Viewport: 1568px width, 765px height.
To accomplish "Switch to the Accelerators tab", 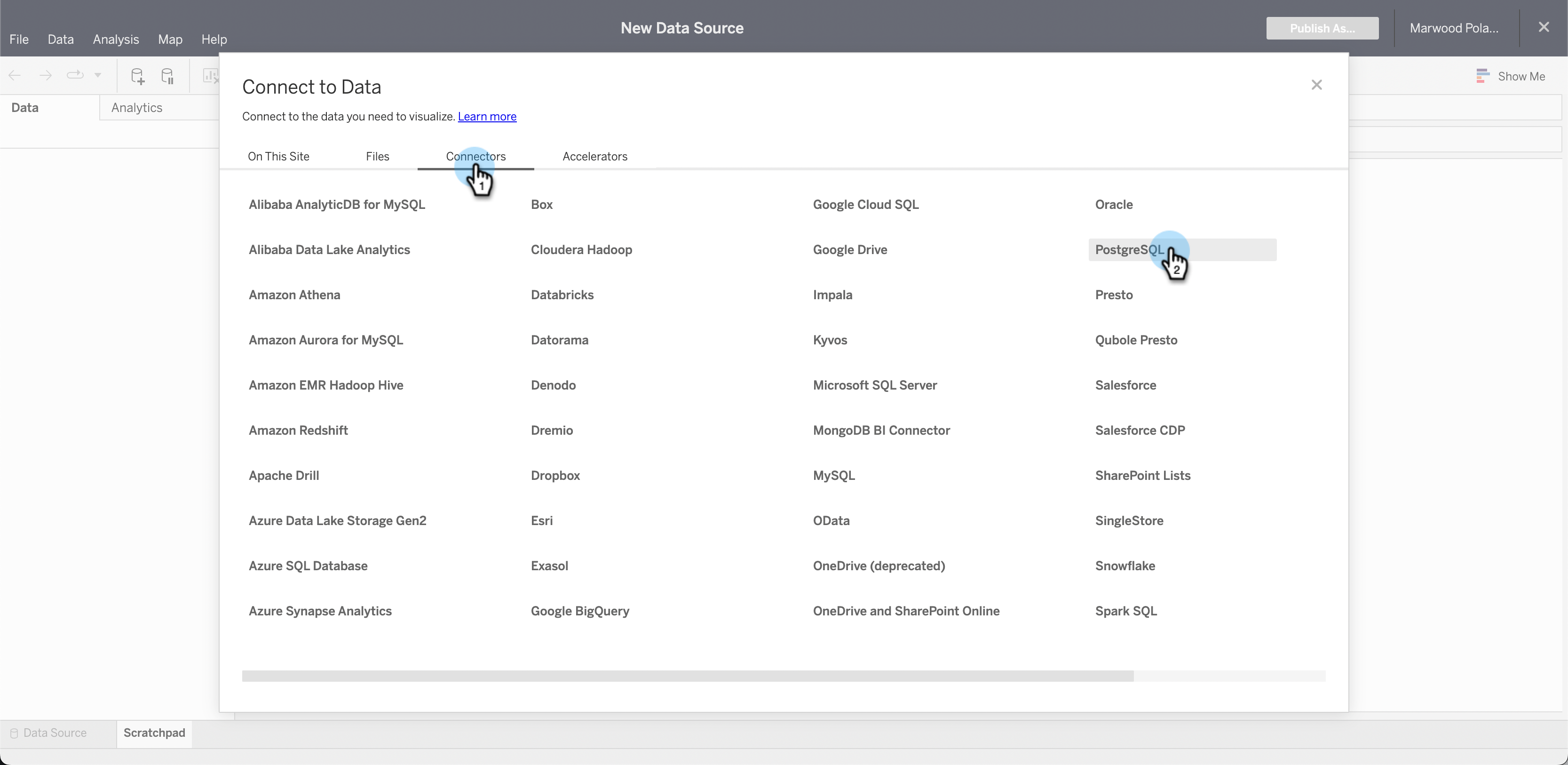I will click(x=594, y=157).
